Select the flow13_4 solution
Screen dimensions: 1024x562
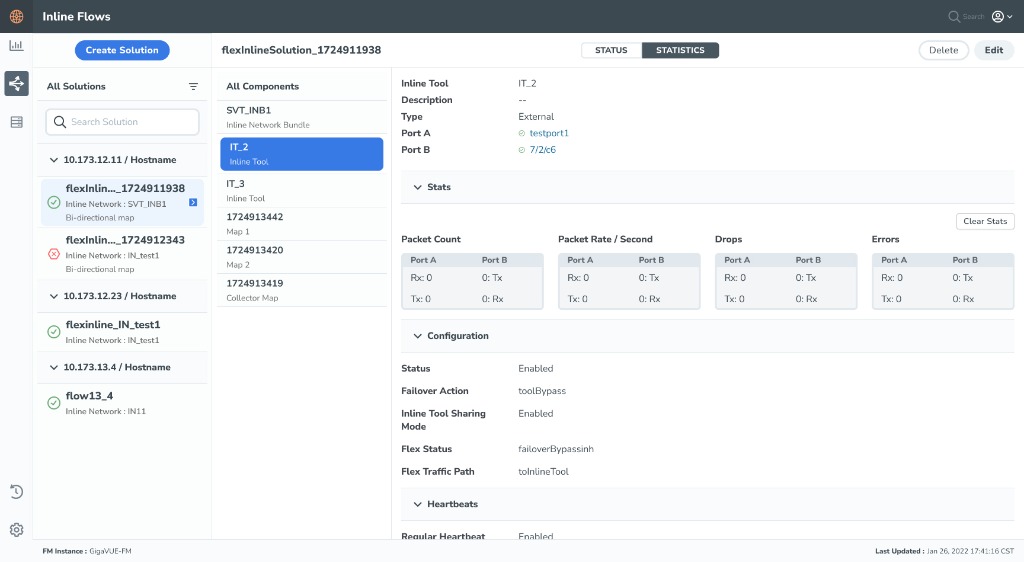[122, 403]
